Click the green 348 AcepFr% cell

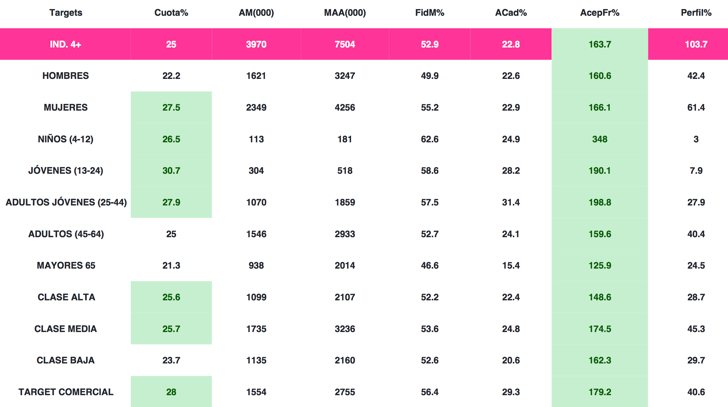[x=600, y=139]
